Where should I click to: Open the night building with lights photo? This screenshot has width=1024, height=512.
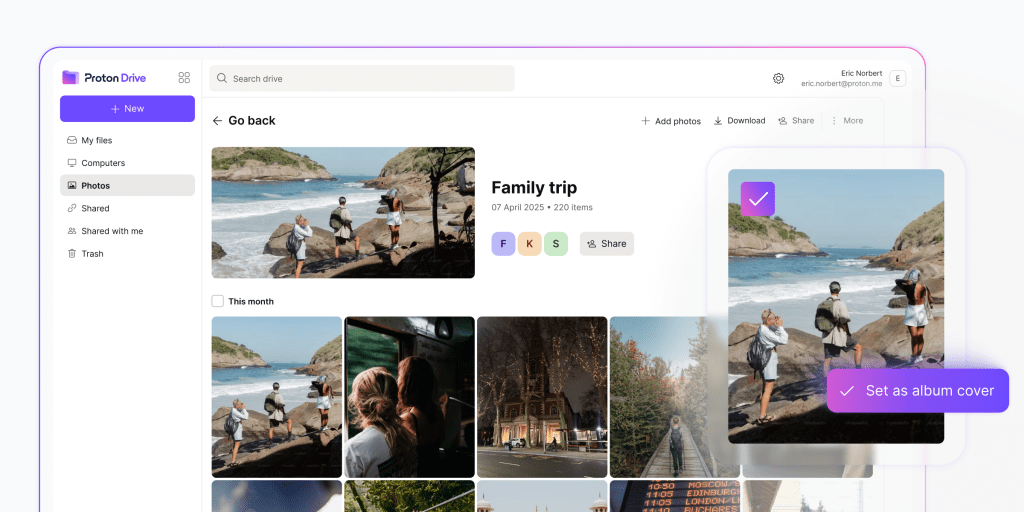tap(542, 397)
